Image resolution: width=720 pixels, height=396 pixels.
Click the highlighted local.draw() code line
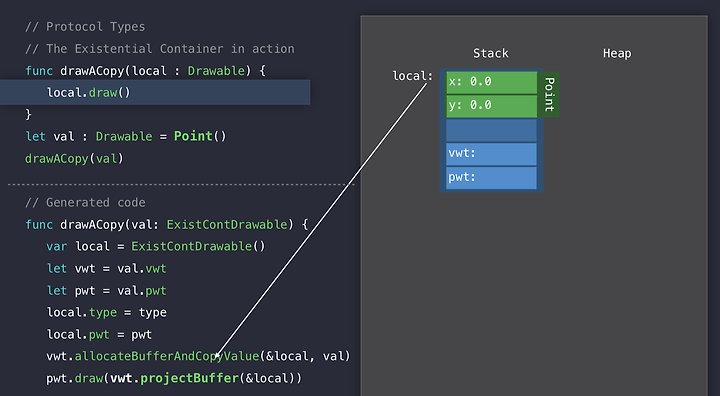[155, 92]
